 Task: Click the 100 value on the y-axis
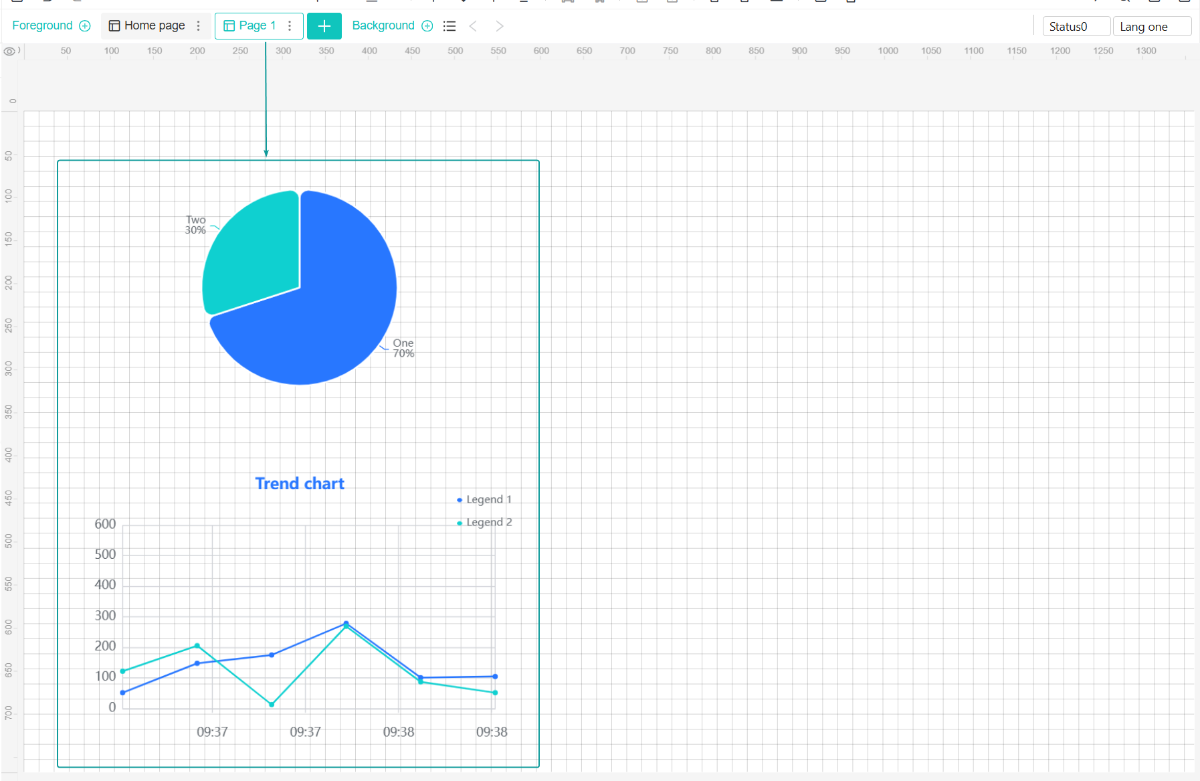[x=105, y=677]
